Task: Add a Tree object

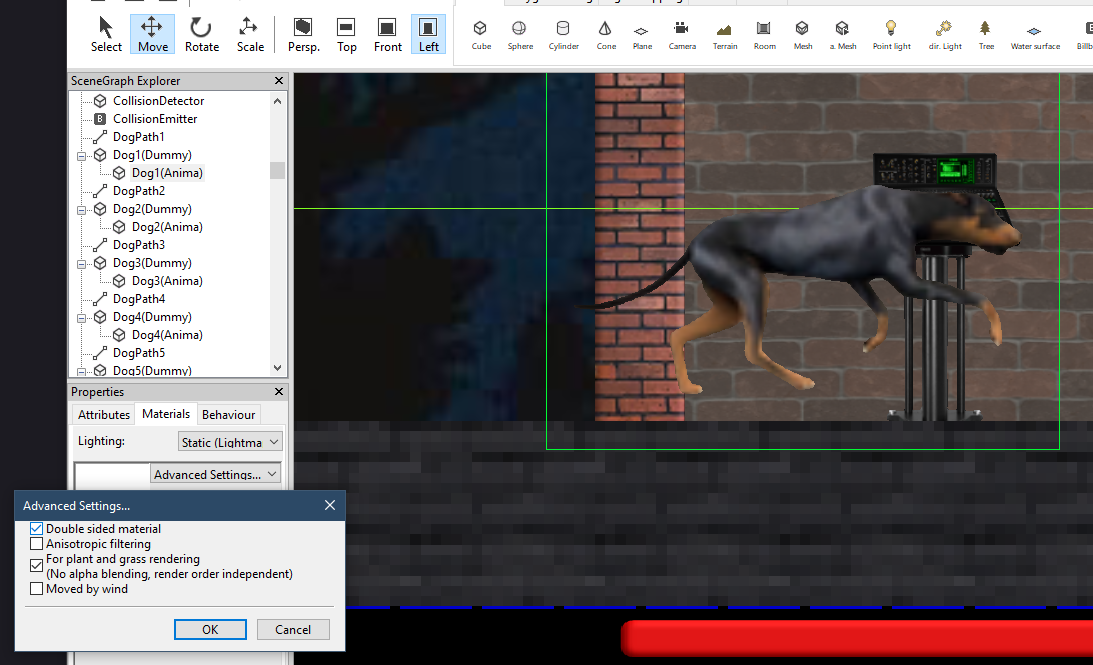Action: coord(986,35)
